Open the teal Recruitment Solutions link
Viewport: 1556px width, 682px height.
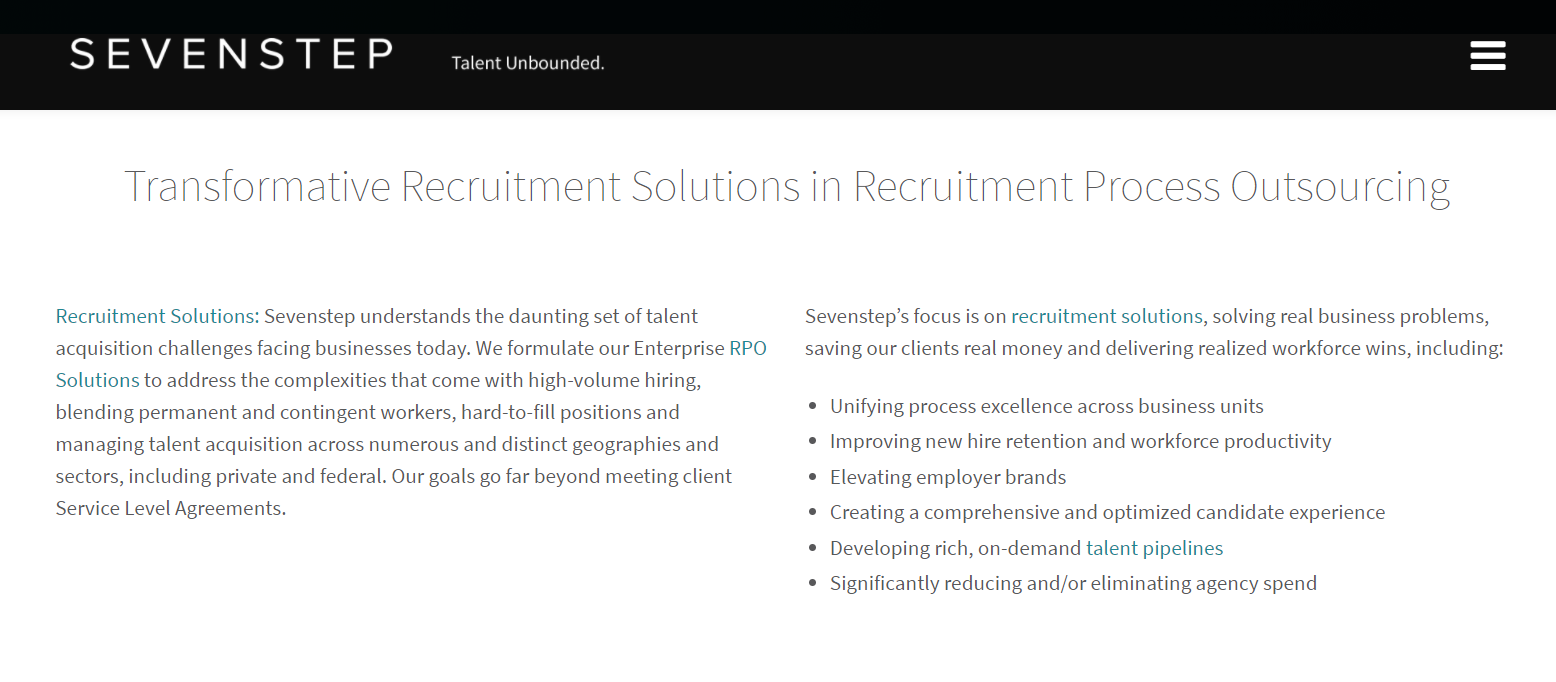click(155, 316)
